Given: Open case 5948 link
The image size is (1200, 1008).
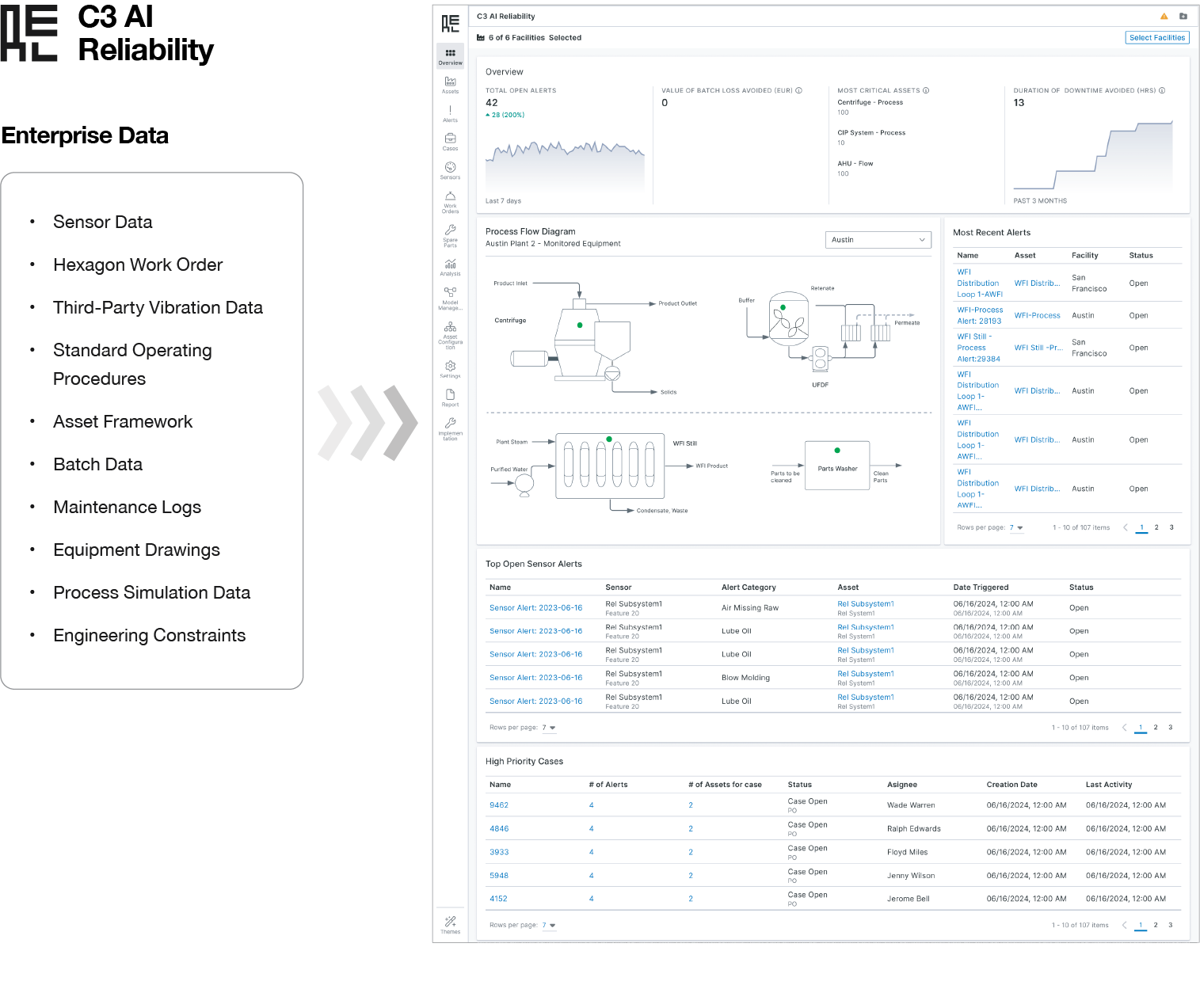Looking at the screenshot, I should 499,876.
